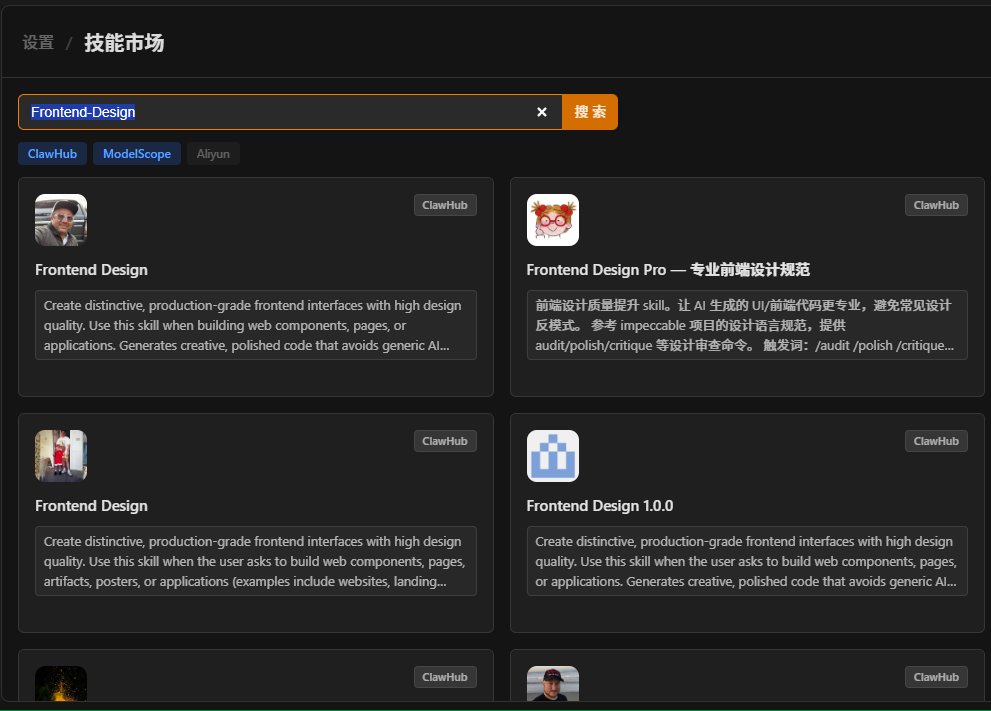991x711 pixels.
Task: Toggle the ModelScope source filter
Action: coord(137,154)
